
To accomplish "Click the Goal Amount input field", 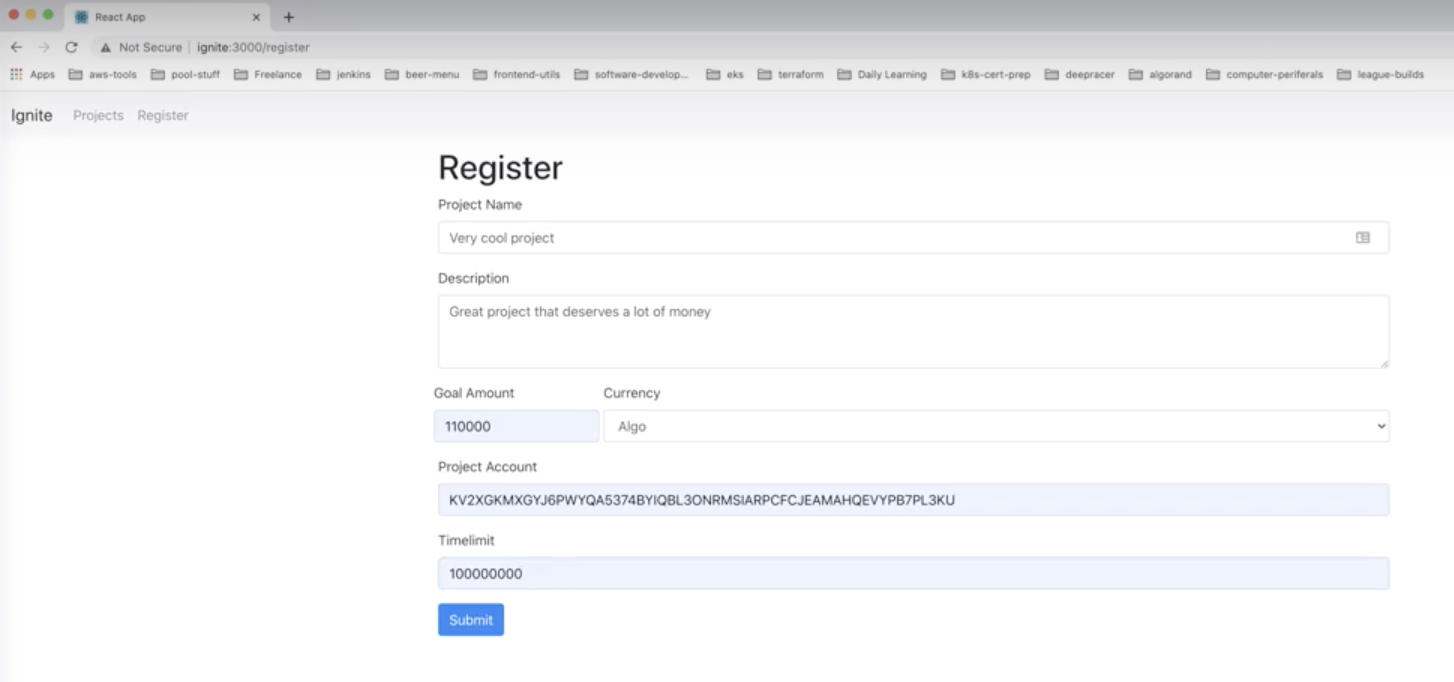I will (x=516, y=425).
